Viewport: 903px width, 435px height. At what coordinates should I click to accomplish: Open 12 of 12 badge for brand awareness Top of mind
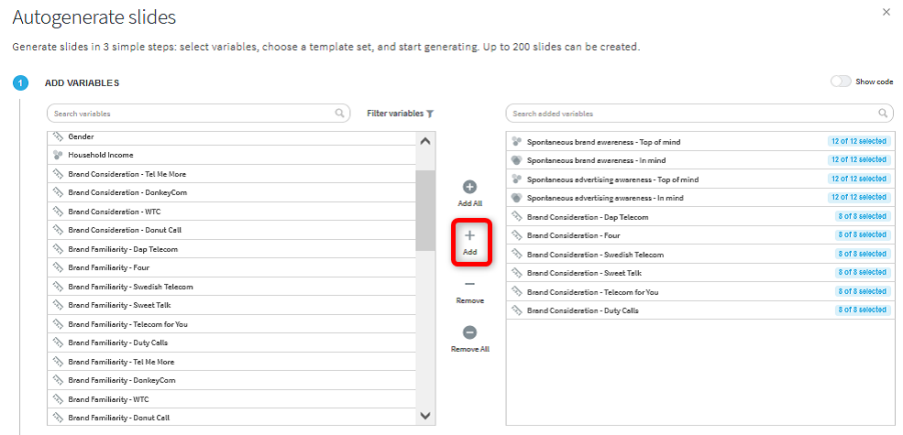tap(859, 141)
